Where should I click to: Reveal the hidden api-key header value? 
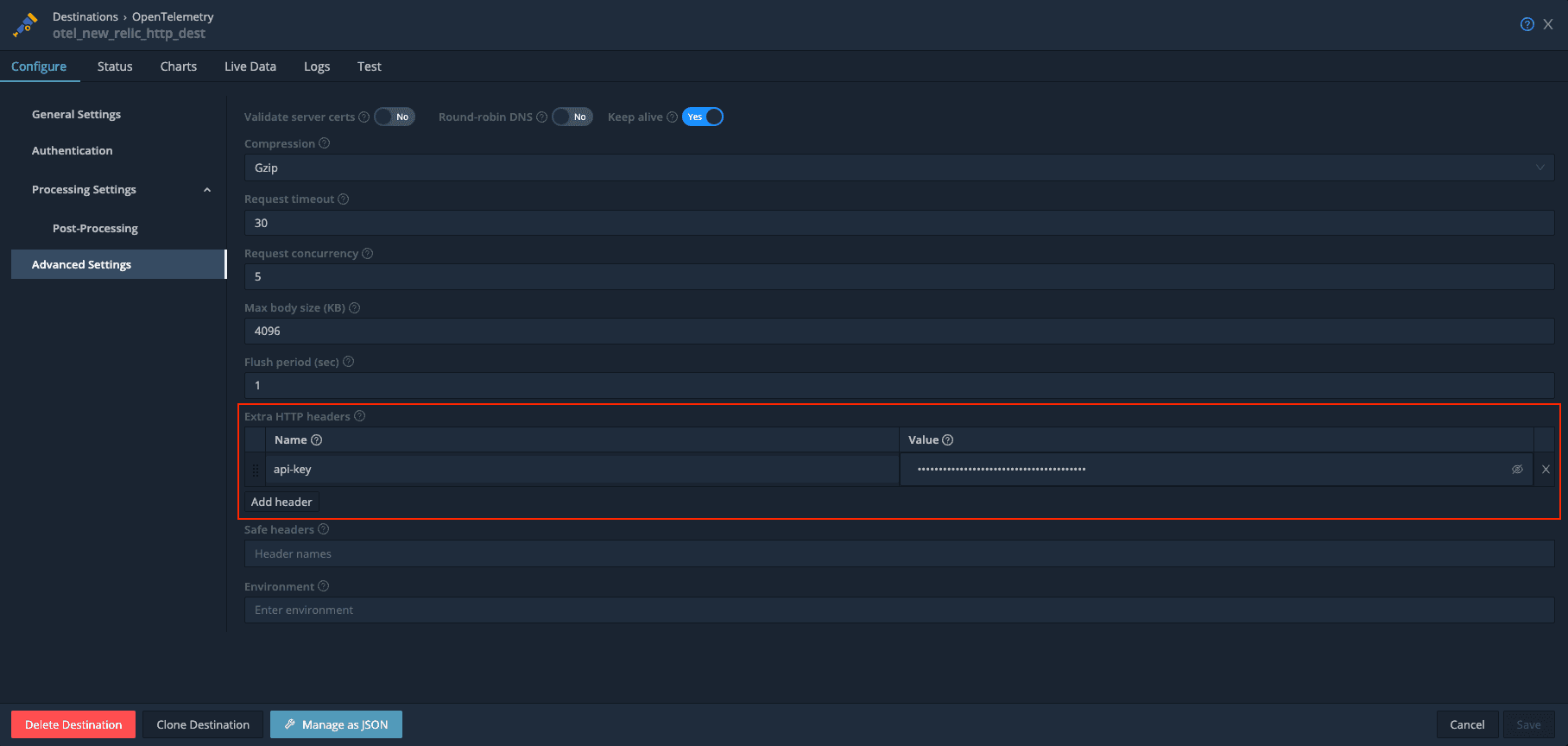(x=1517, y=470)
